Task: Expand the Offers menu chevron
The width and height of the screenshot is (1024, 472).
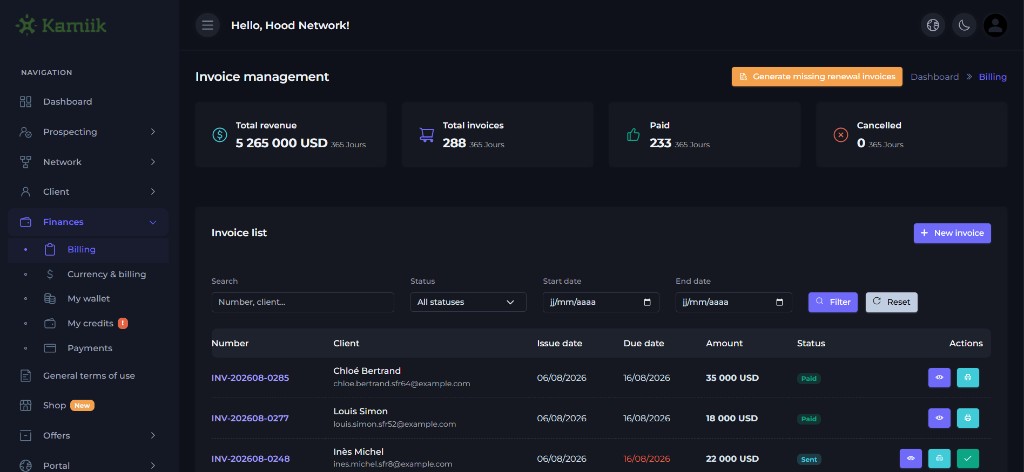Action: click(x=153, y=435)
